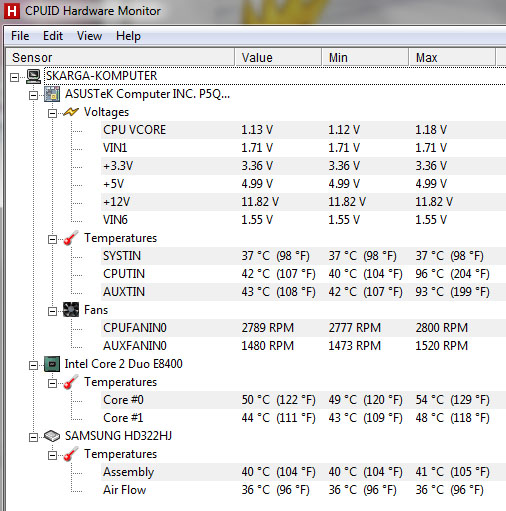
Task: Collapse the SAMSUNG HD322HJ node
Action: coord(33,438)
